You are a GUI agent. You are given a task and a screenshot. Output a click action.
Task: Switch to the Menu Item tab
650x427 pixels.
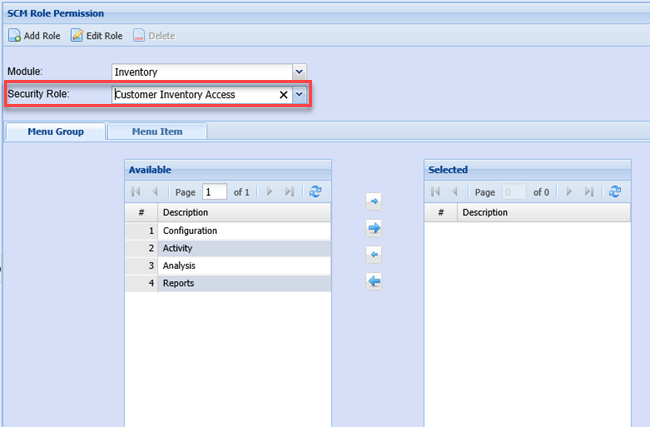click(156, 131)
